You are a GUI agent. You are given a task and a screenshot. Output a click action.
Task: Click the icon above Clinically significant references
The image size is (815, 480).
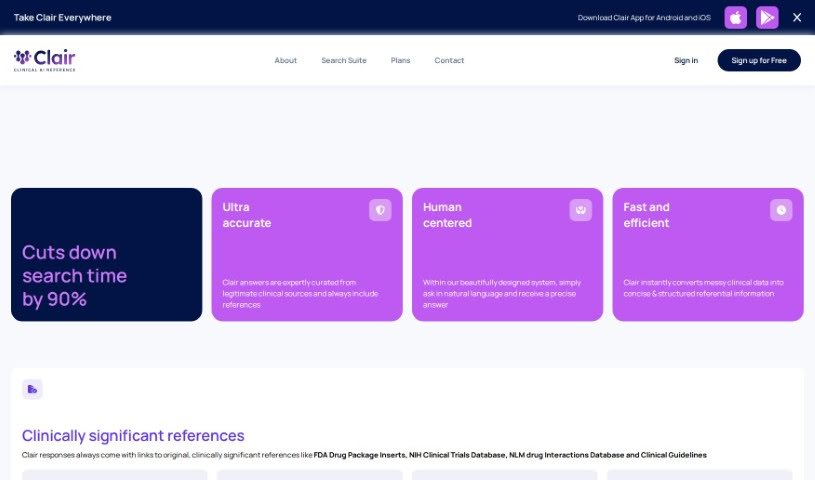point(33,389)
